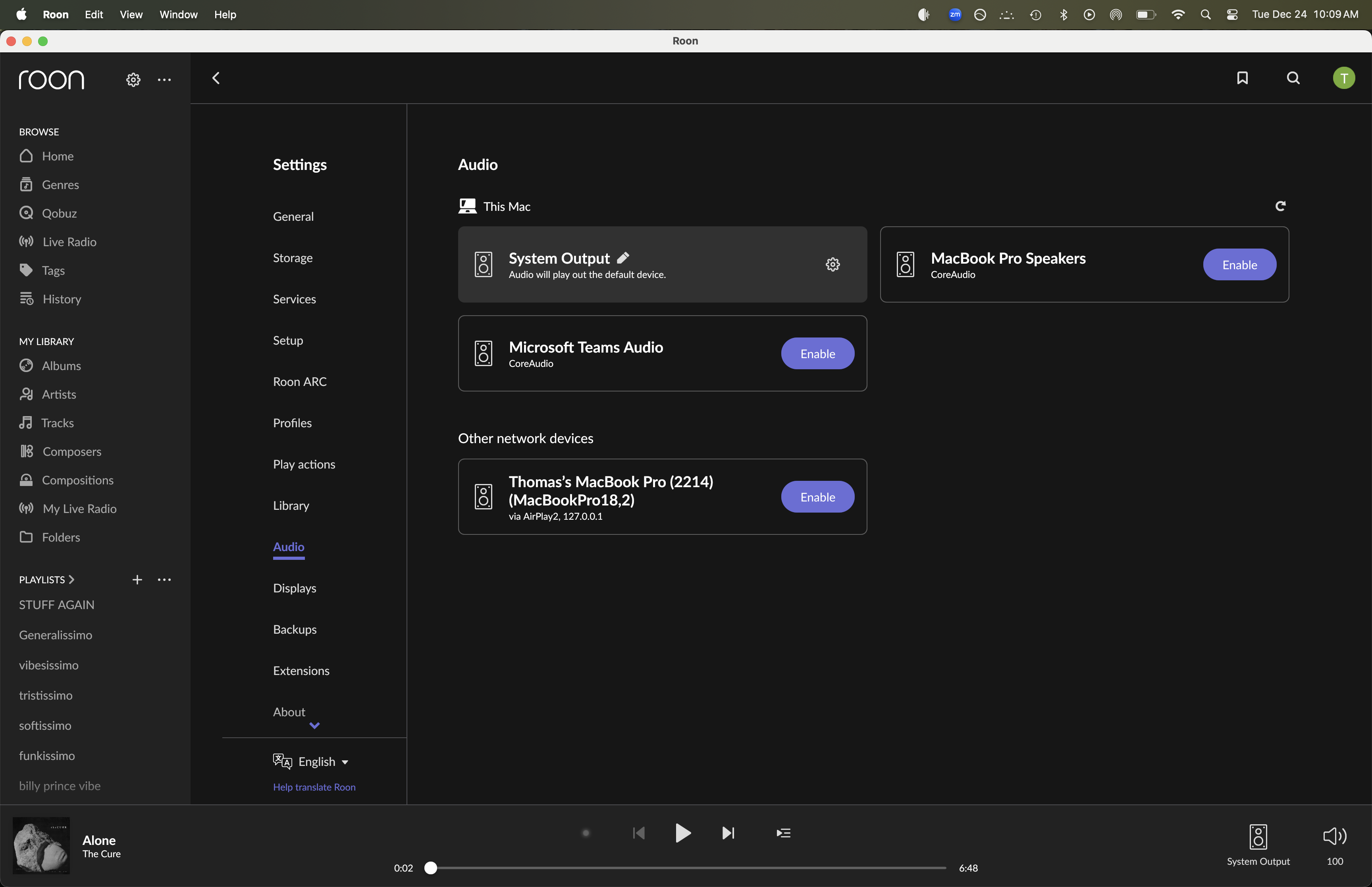Skip to previous track

click(x=638, y=833)
